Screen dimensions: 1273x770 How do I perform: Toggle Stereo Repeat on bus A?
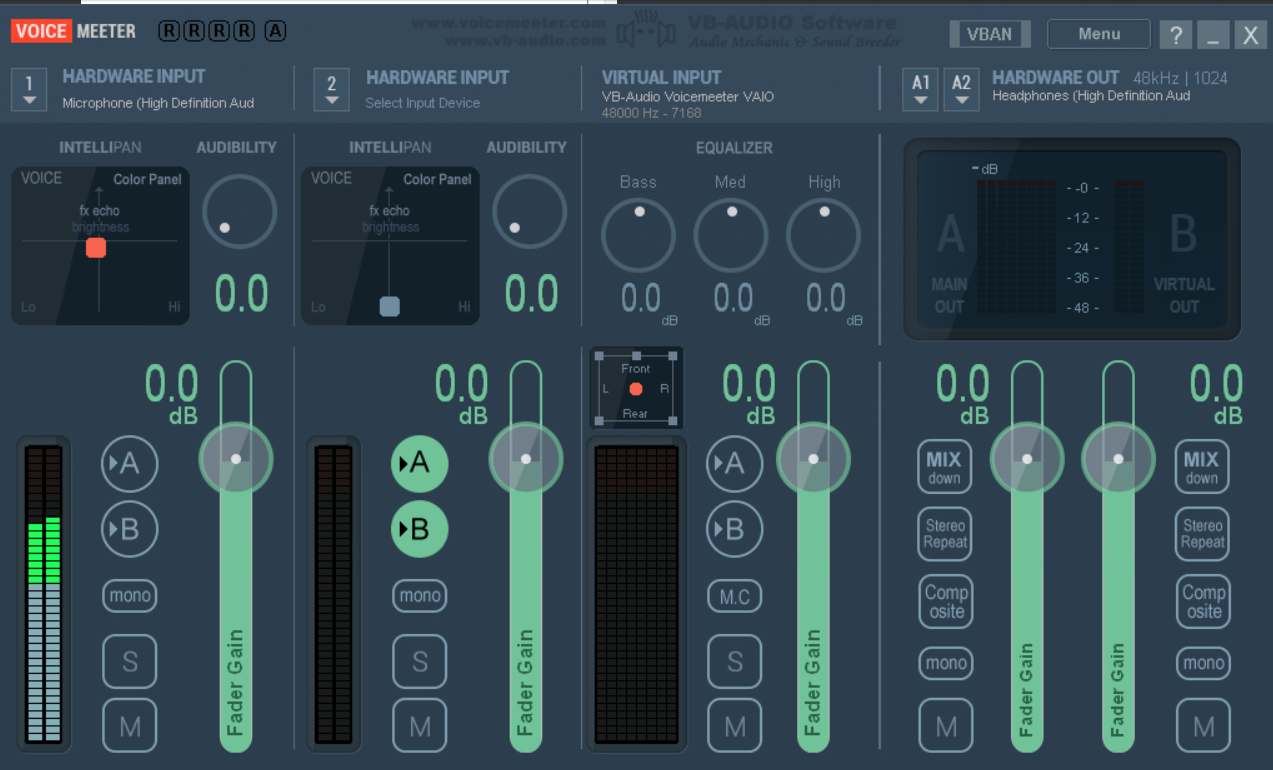tap(945, 534)
